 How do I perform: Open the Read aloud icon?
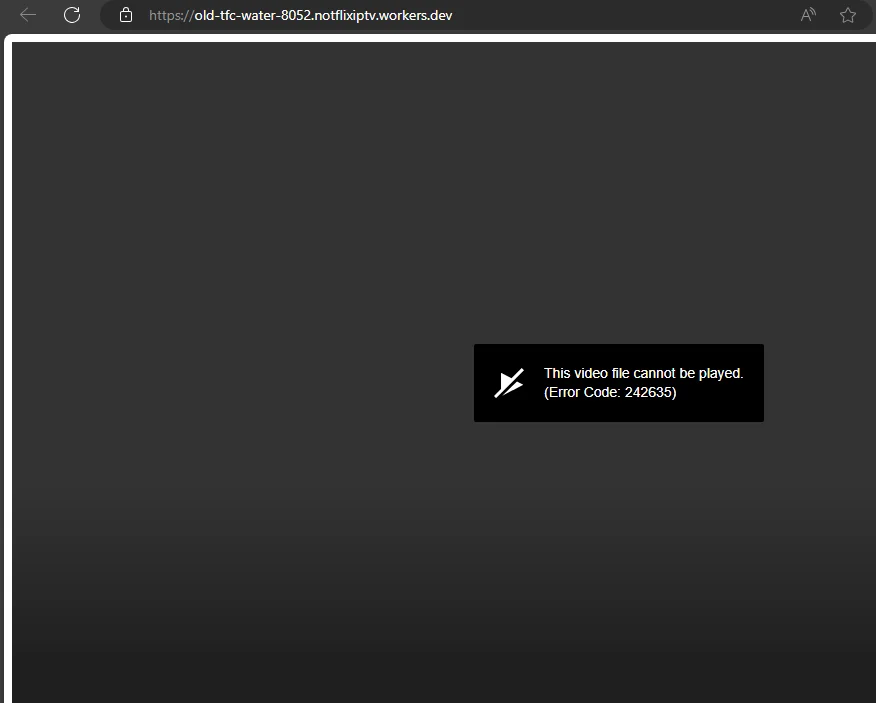point(808,15)
